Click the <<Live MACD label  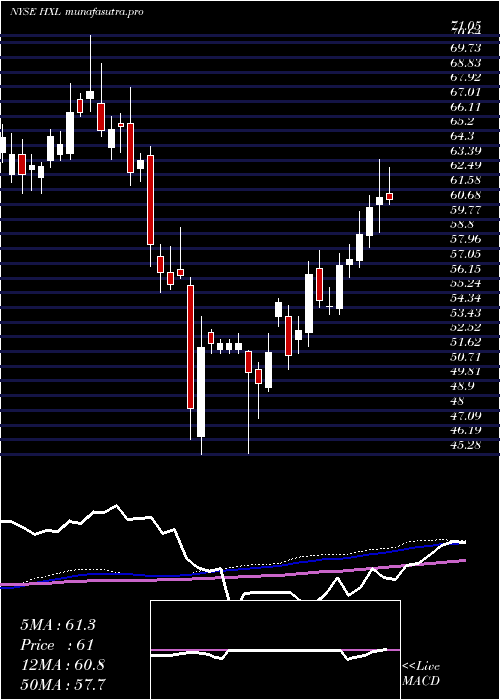[421, 673]
